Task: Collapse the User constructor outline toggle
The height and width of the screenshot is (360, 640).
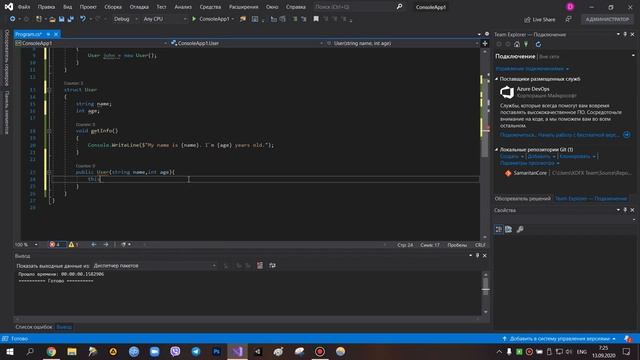Action: click(50, 172)
